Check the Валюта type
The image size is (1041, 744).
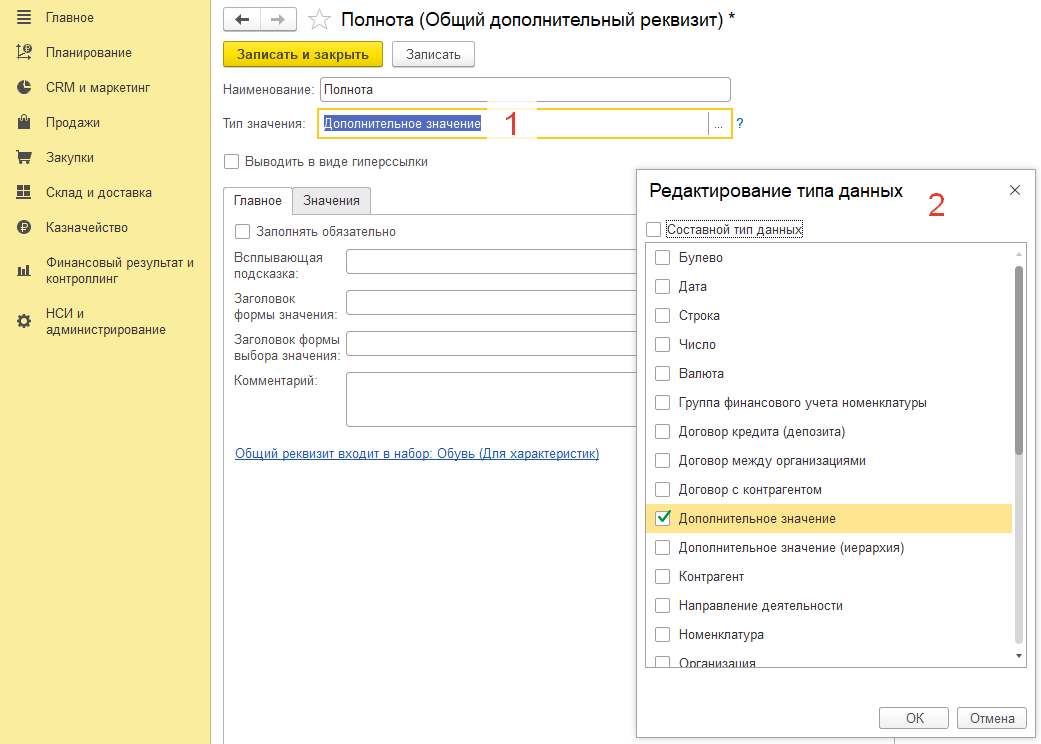pyautogui.click(x=663, y=374)
